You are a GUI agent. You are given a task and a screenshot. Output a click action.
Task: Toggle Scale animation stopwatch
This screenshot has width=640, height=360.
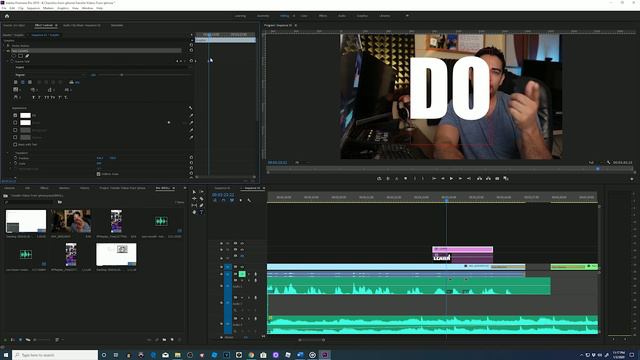pyautogui.click(x=16, y=163)
